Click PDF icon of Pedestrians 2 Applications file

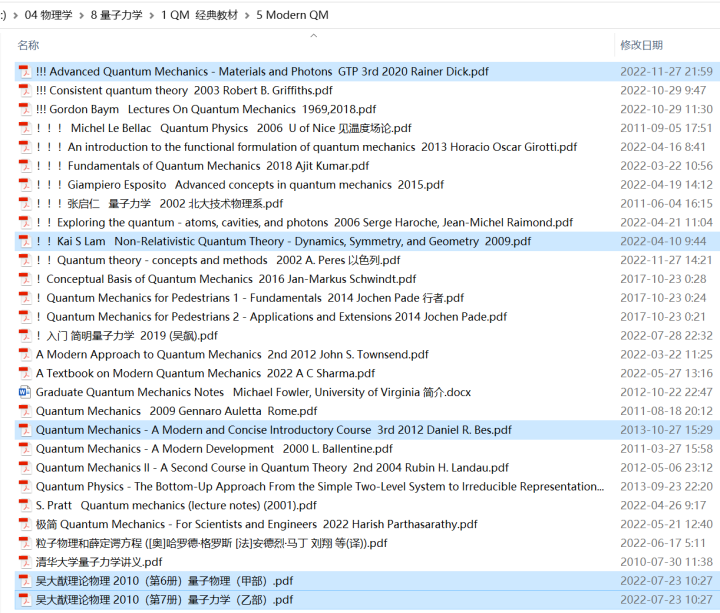(x=24, y=316)
